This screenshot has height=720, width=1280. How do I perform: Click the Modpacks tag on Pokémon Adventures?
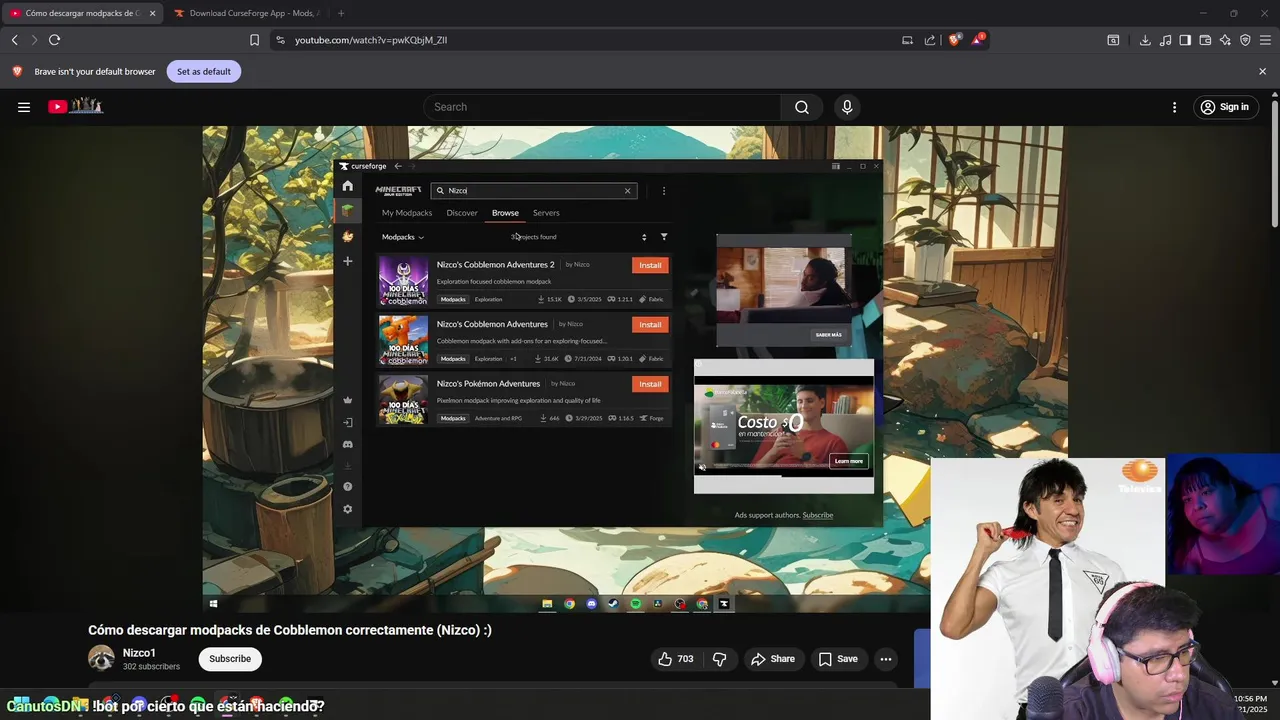[453, 418]
